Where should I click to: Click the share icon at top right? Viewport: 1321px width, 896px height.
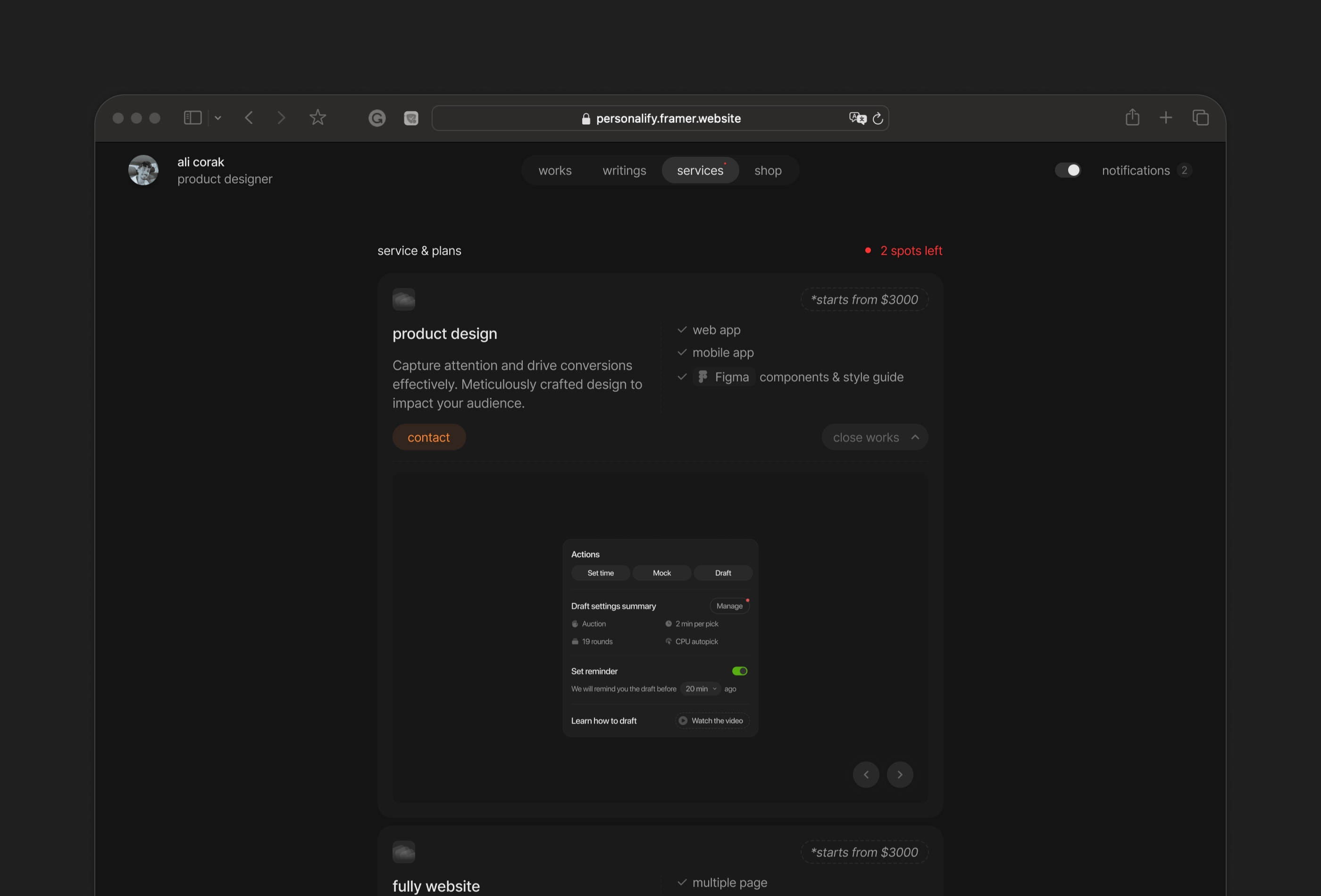[1132, 117]
